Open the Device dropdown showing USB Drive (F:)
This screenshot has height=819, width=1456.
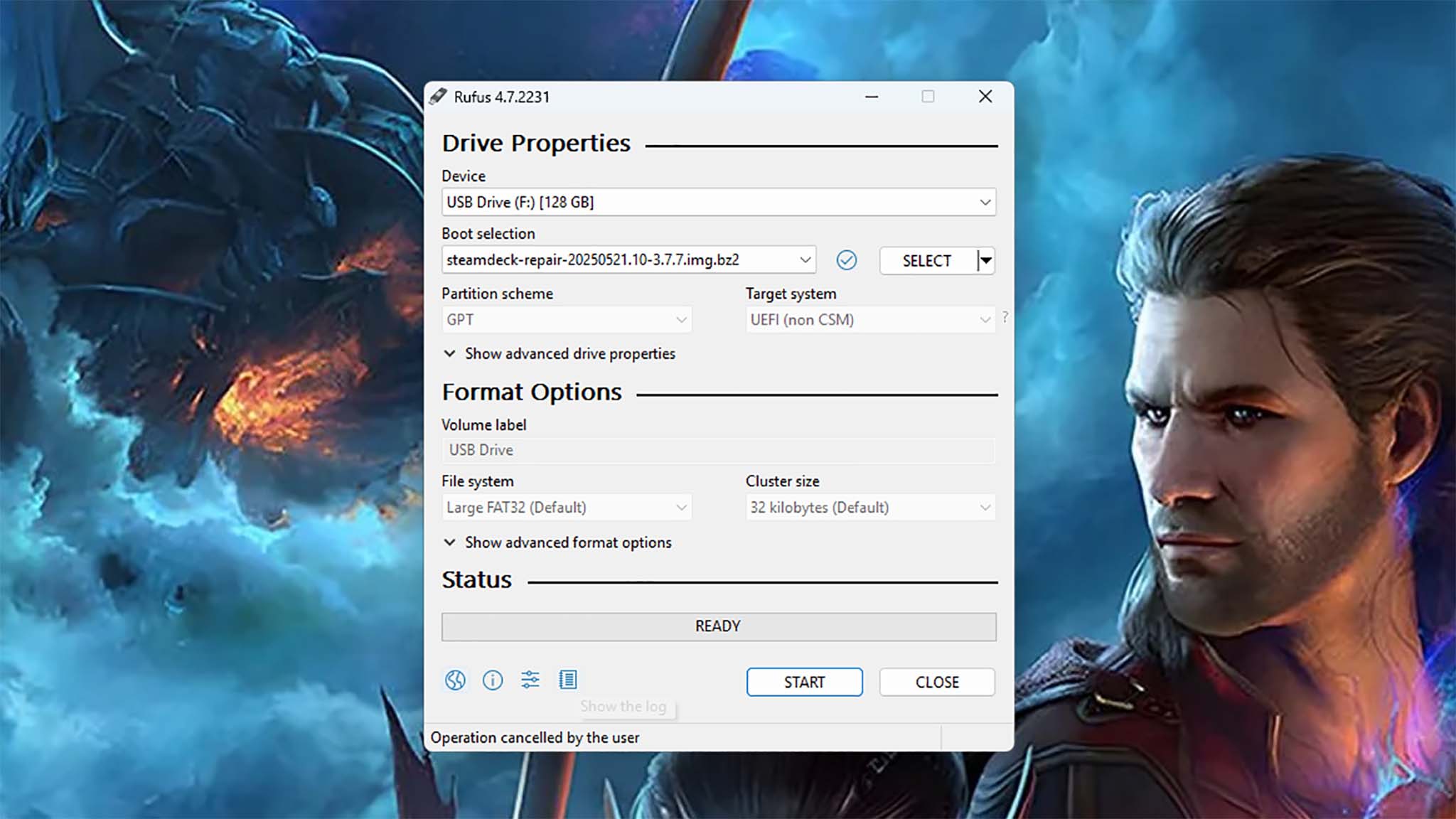tap(718, 202)
